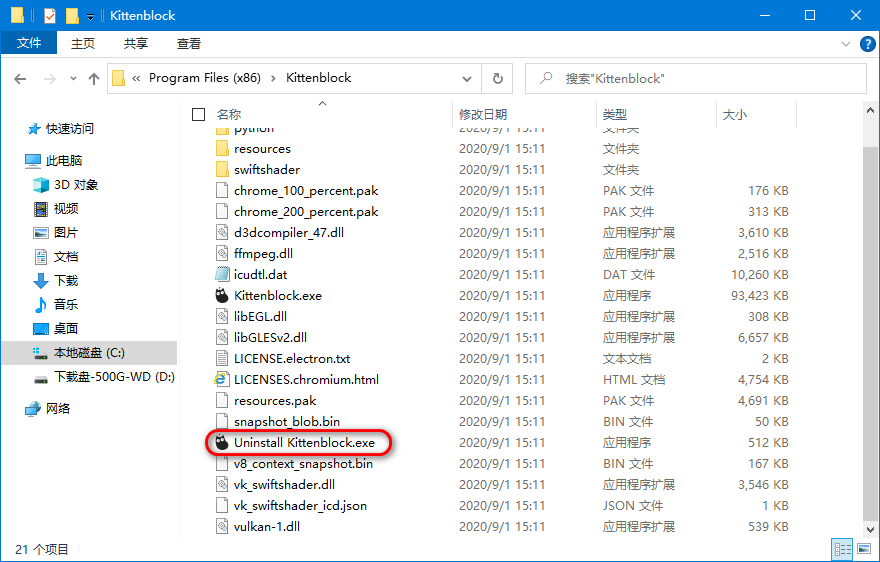Click the LICENSES.chromium.html Internet Explorer icon
Image resolution: width=880 pixels, height=562 pixels.
point(222,380)
